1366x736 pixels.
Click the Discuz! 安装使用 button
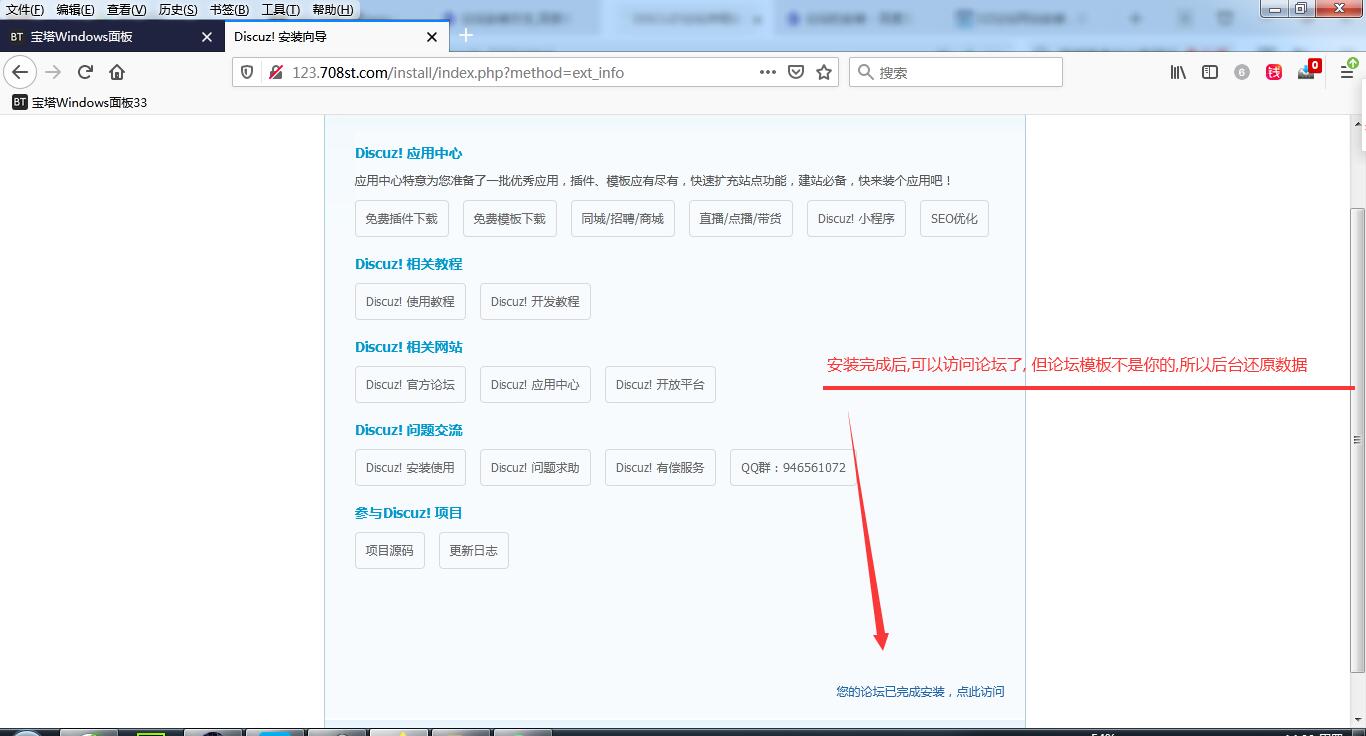(410, 468)
